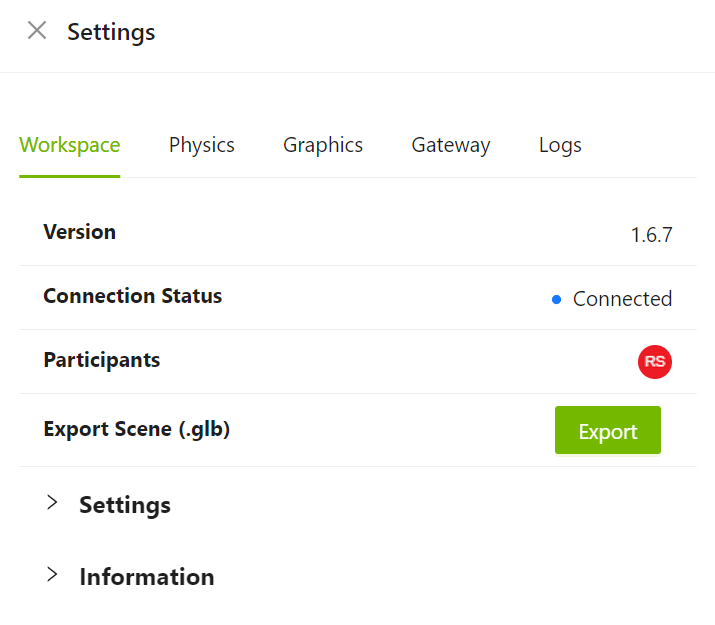The height and width of the screenshot is (625, 715).
Task: Switch to the Physics tab
Action: click(x=202, y=145)
